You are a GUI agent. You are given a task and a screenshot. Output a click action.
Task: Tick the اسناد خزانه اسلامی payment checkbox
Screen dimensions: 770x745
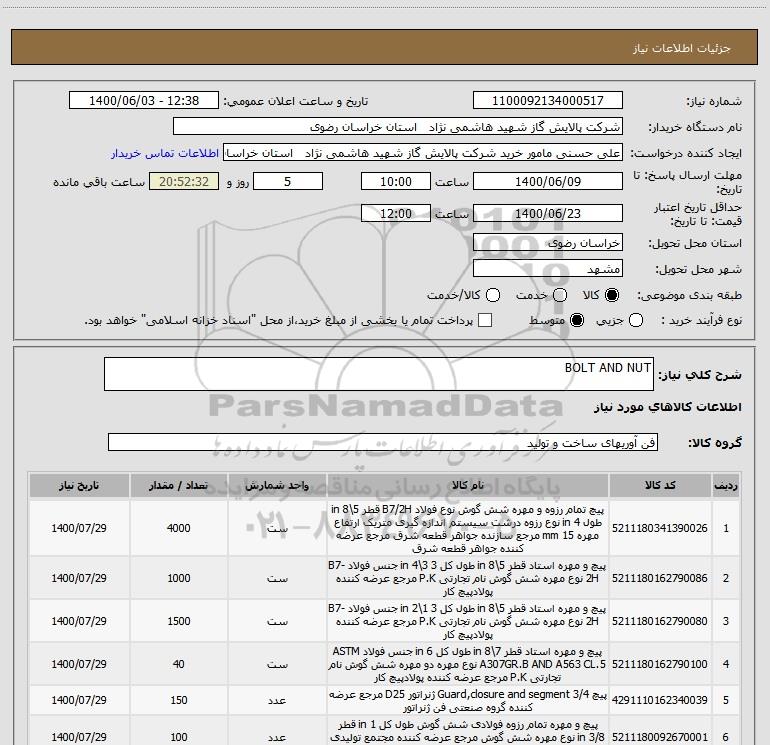point(485,320)
